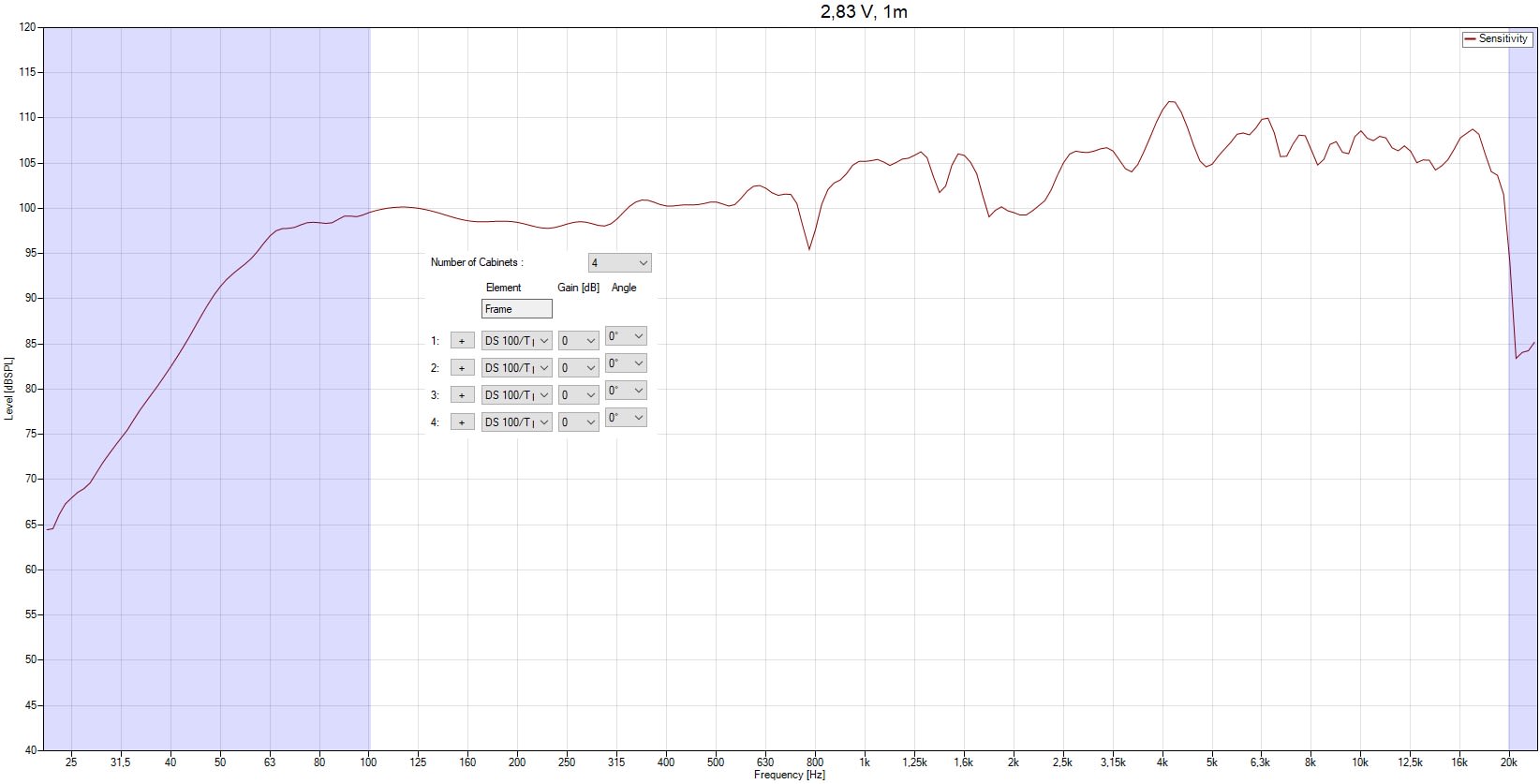Click the Frame element field
The image size is (1540, 784).
tap(516, 309)
